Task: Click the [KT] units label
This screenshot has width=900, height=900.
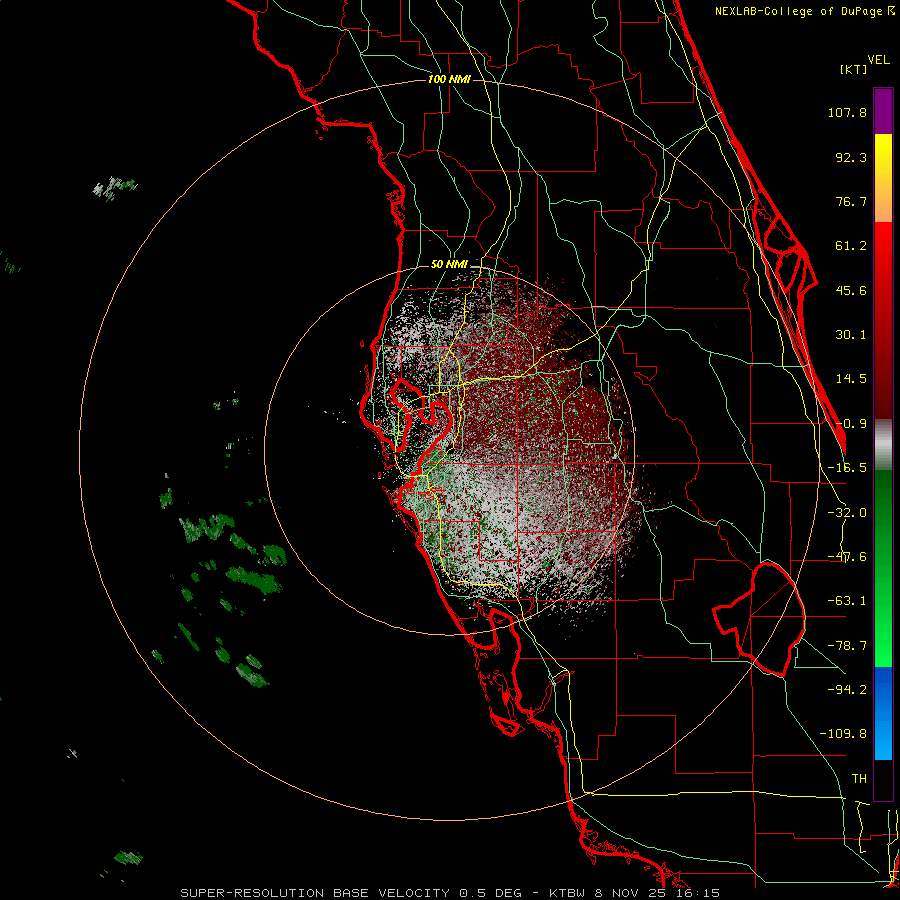Action: tap(853, 69)
